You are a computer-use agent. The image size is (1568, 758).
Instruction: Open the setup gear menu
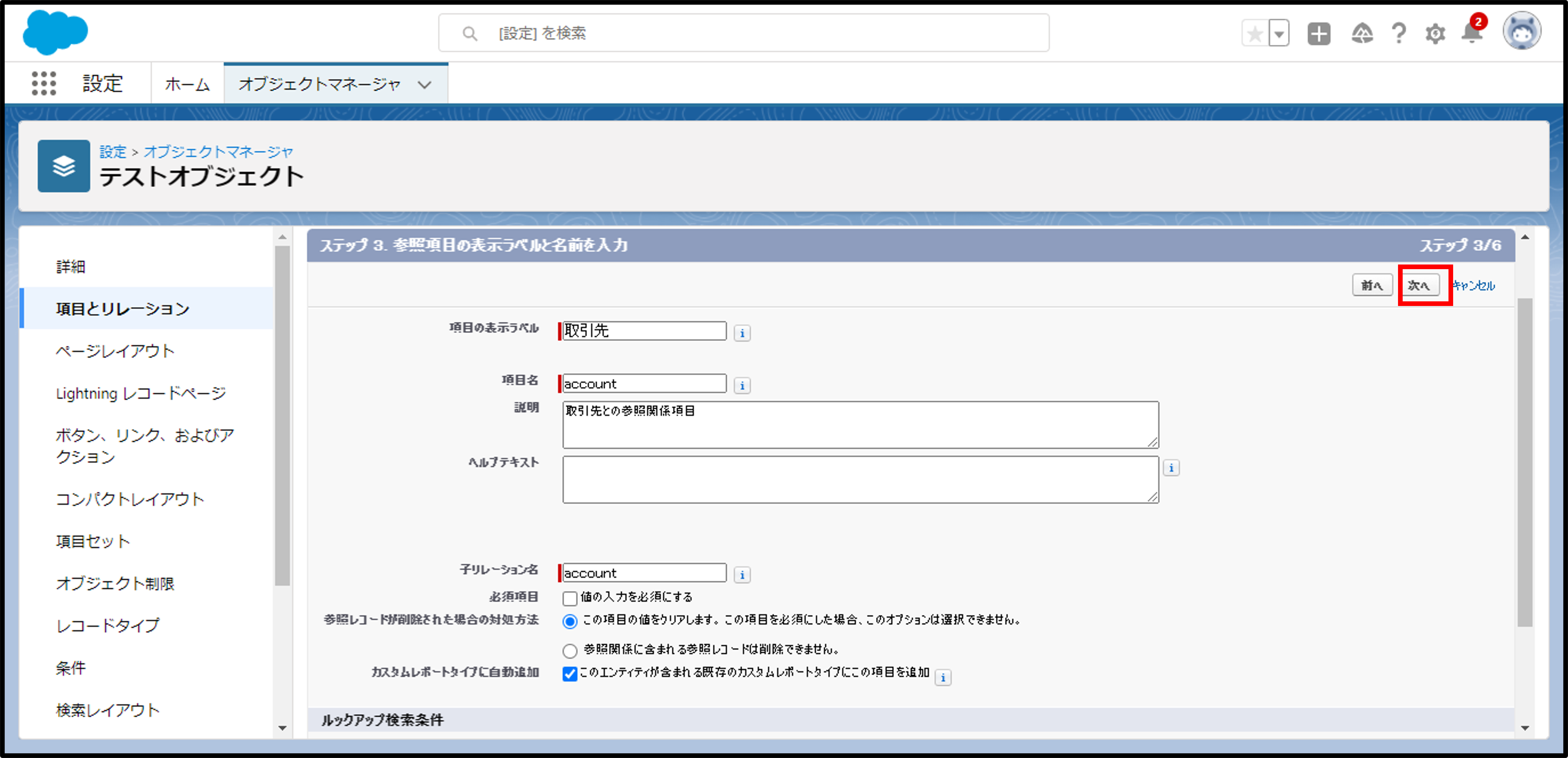(1435, 34)
